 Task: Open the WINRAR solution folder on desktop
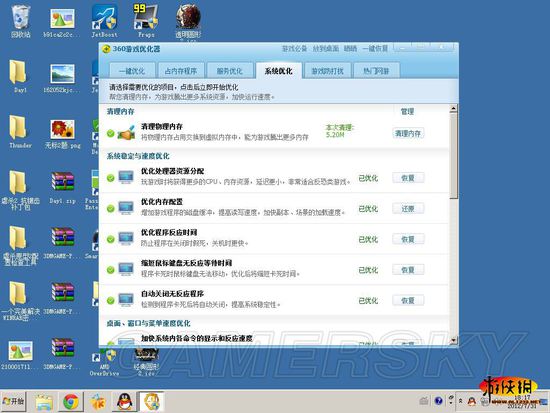tap(20, 301)
